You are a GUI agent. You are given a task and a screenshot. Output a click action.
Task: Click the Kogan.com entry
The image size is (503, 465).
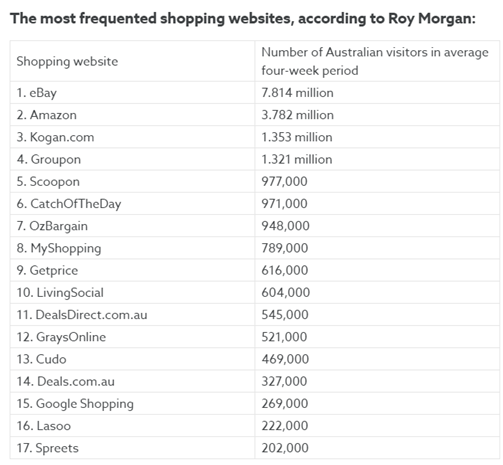click(x=55, y=137)
